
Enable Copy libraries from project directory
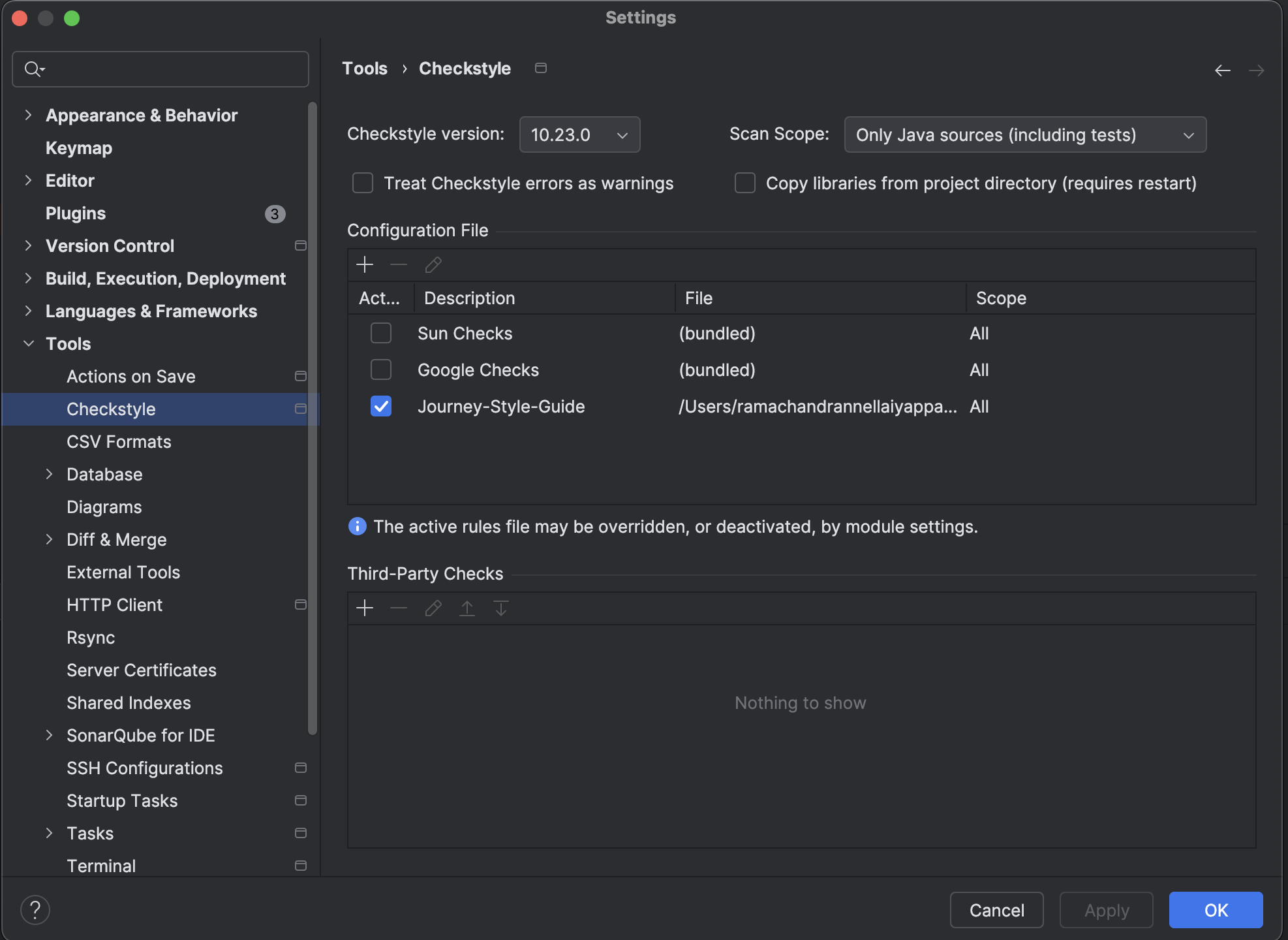[745, 183]
